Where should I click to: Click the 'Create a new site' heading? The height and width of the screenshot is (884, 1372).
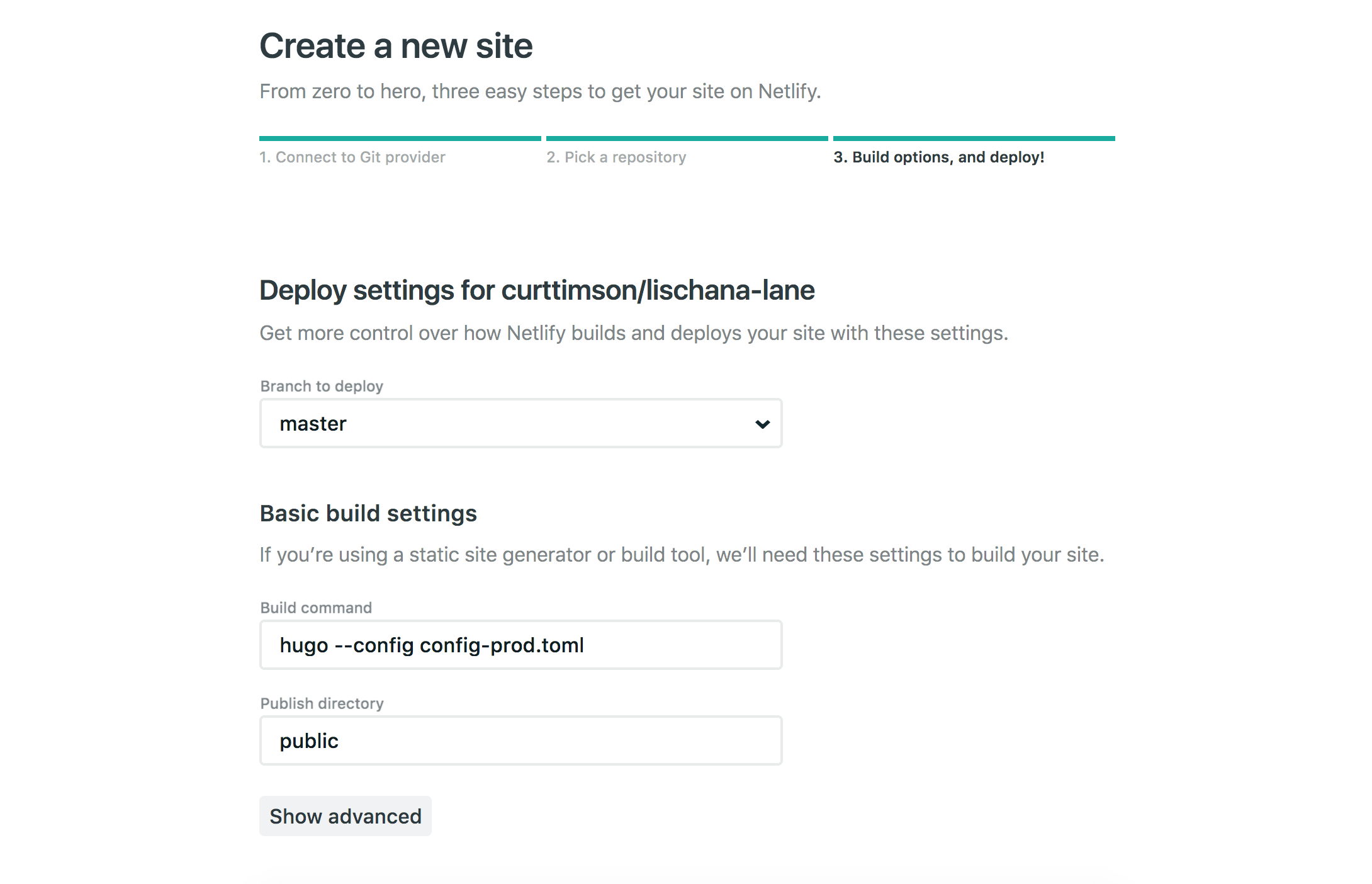(396, 45)
